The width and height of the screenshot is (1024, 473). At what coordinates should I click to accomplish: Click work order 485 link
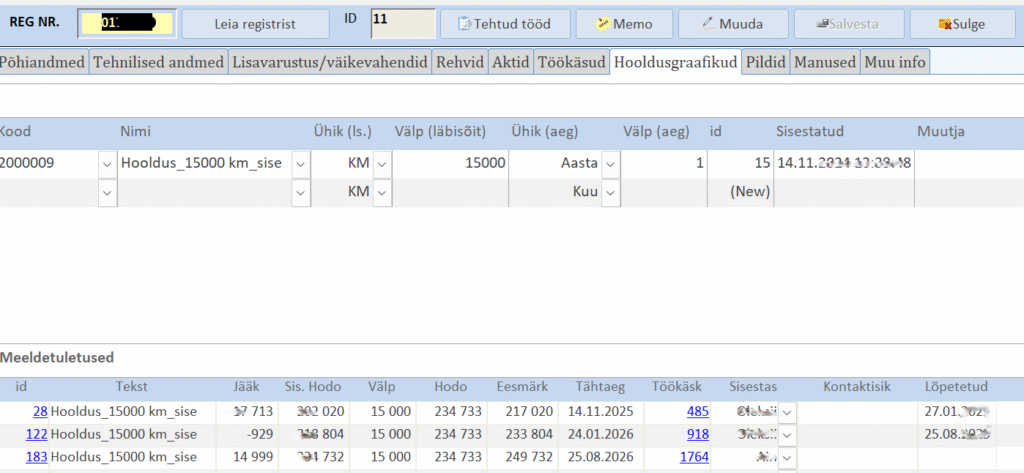(x=696, y=411)
